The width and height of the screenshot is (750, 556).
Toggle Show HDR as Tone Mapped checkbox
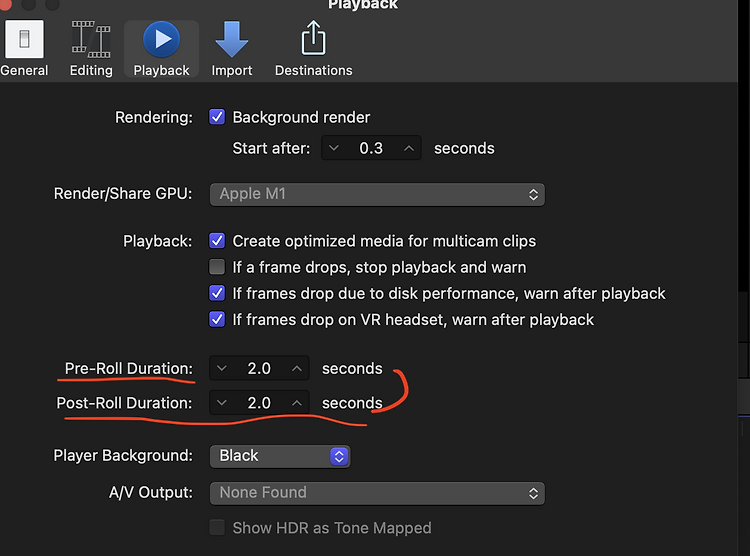pos(217,528)
